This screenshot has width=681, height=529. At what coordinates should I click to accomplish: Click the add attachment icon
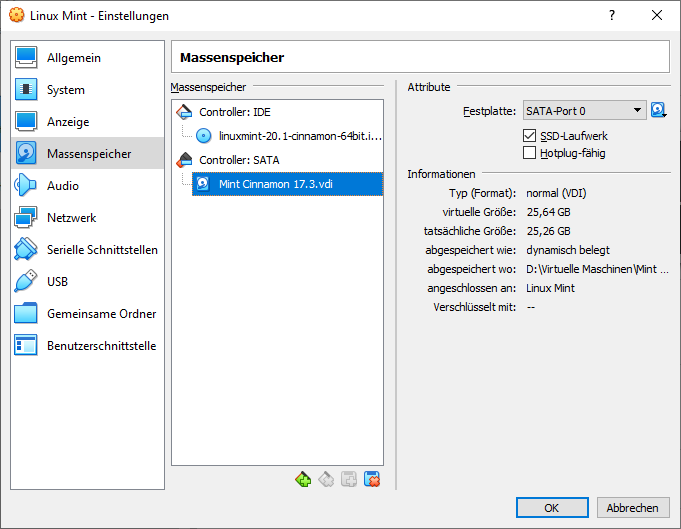coord(349,479)
